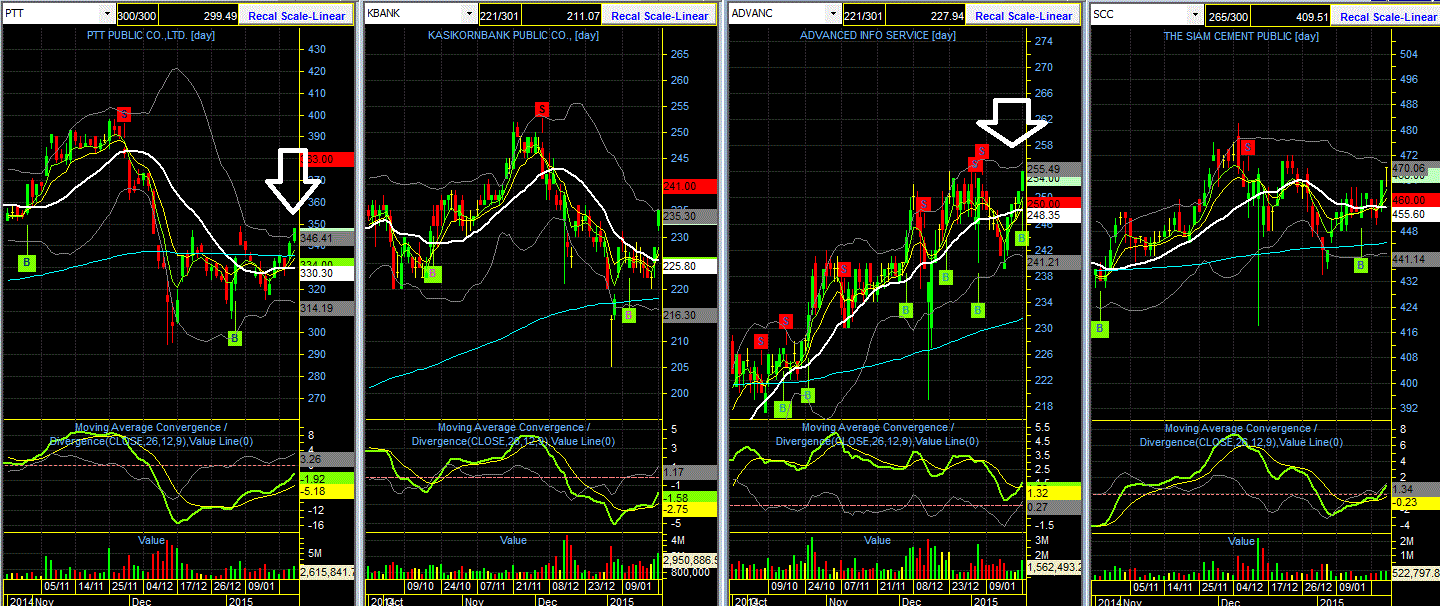Click the 235.30 price label on KBANK
Viewport: 1440px width, 606px height.
click(x=691, y=216)
